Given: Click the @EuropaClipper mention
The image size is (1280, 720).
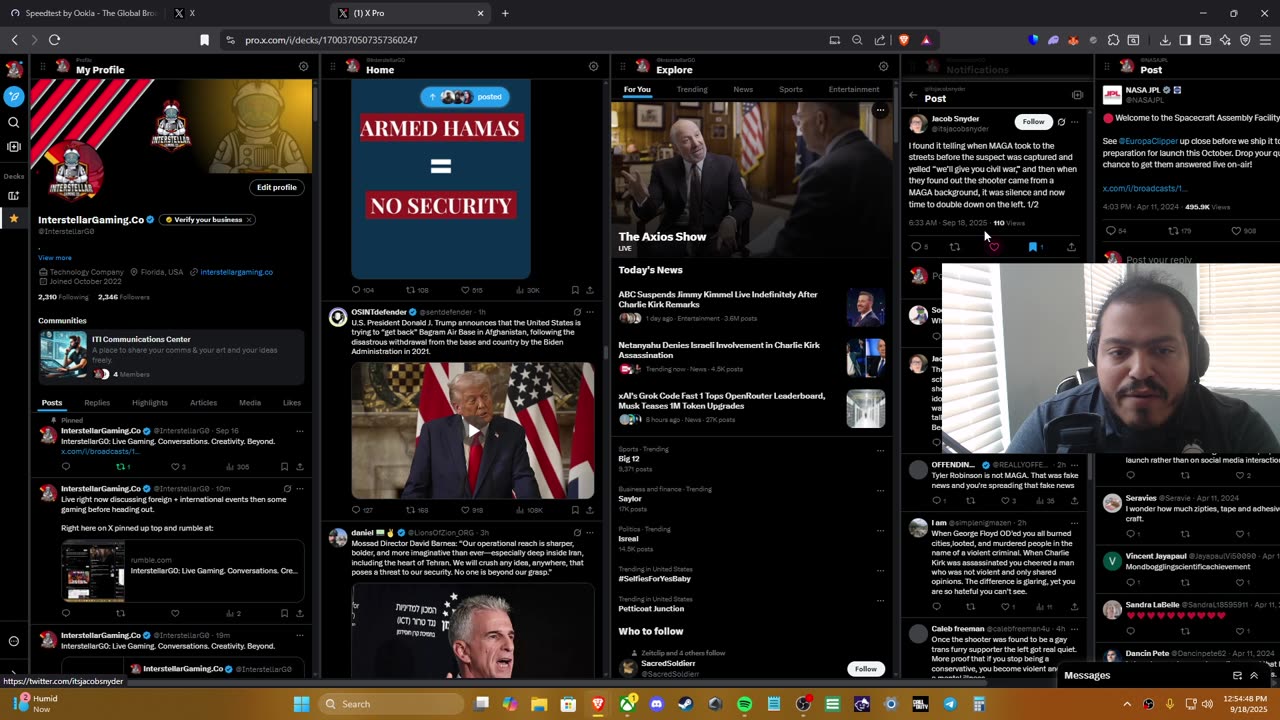Looking at the screenshot, I should 1148,141.
